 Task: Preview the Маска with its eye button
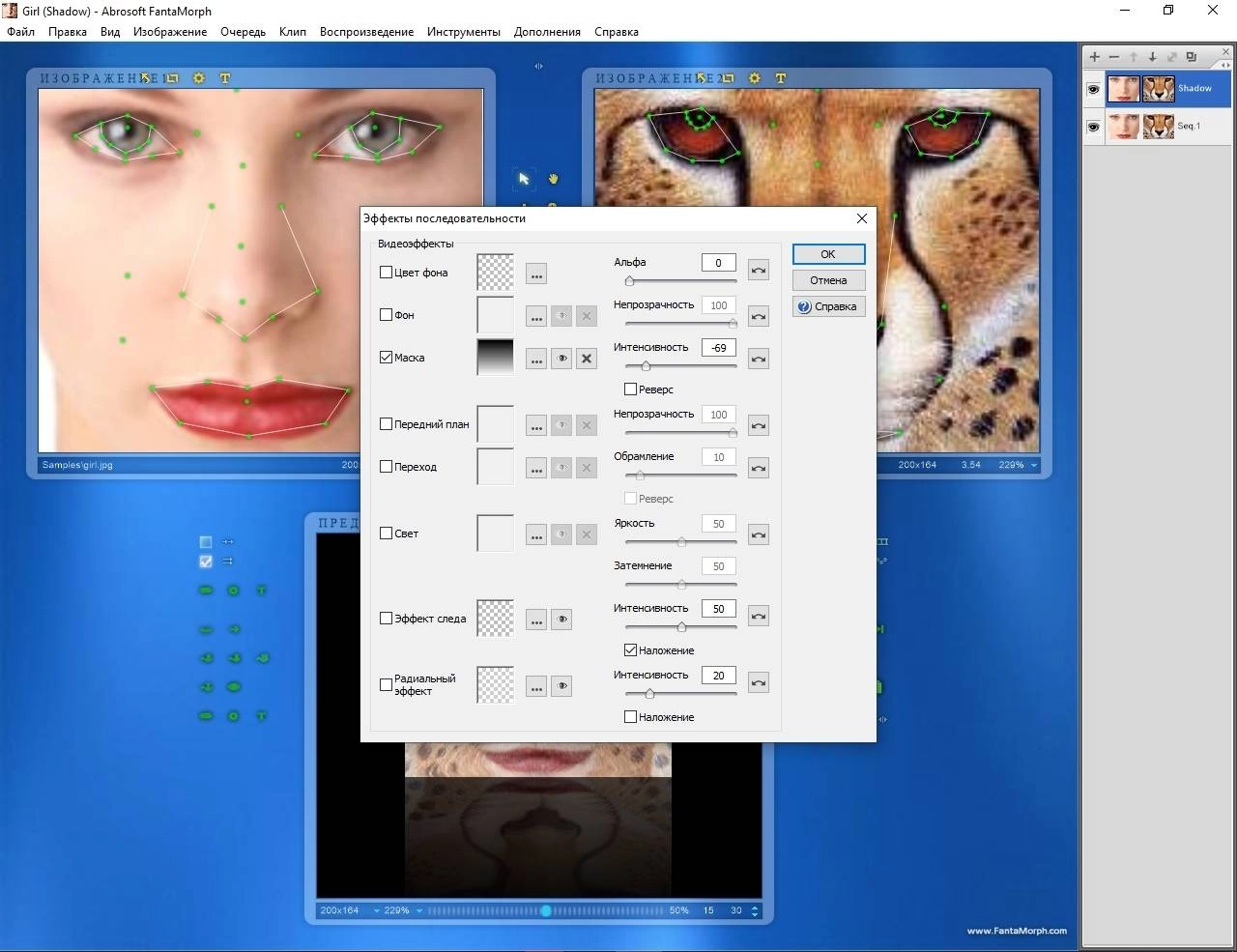click(x=561, y=359)
